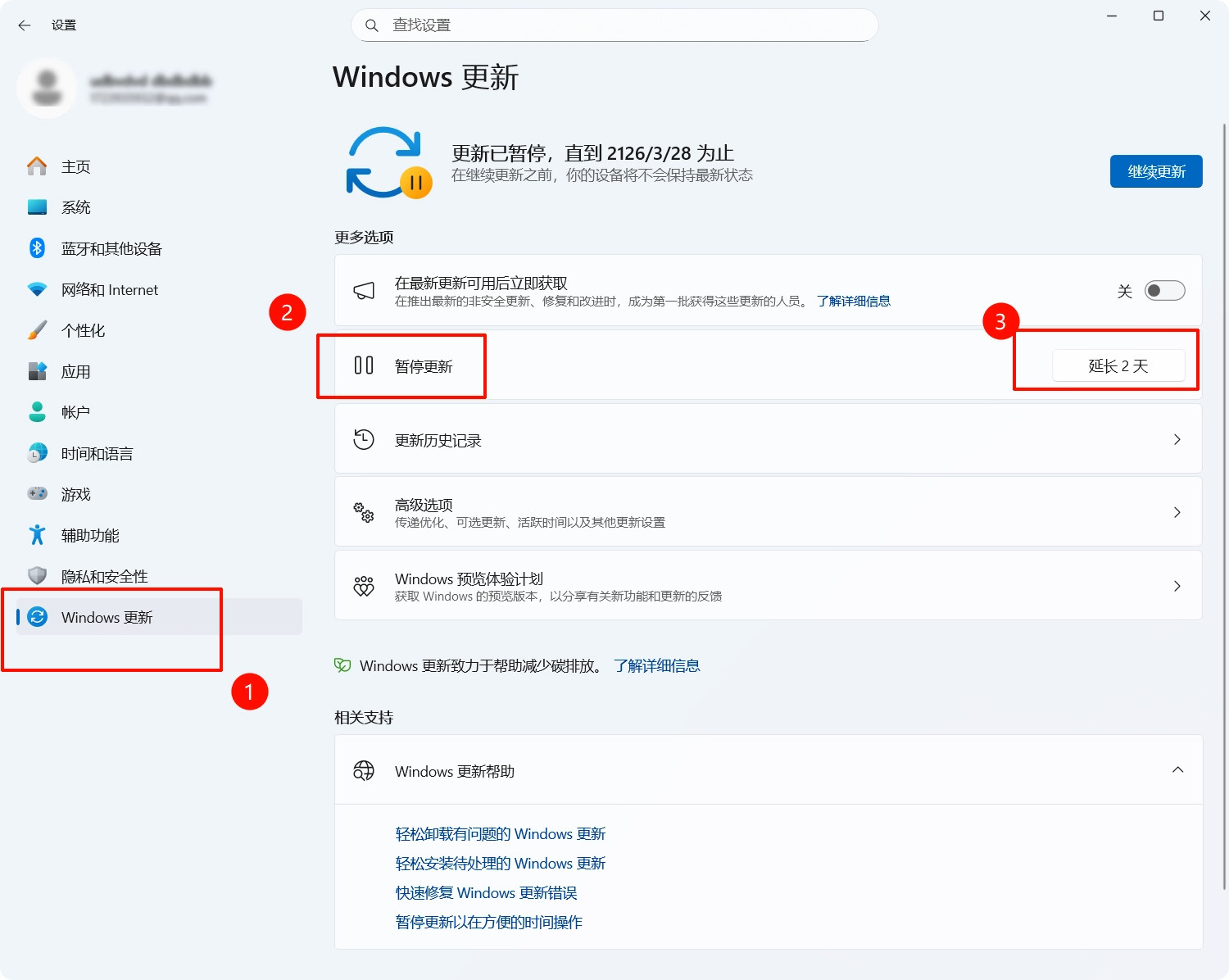The height and width of the screenshot is (980, 1229).
Task: Expand 更新历史记录 with its chevron
Action: point(1177,439)
